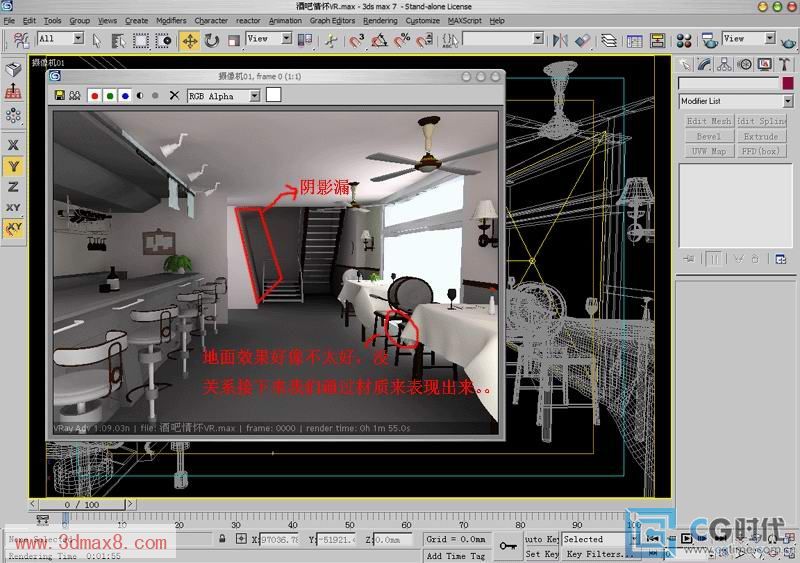800x563 pixels.
Task: Open Key Filters dialog
Action: (x=600, y=553)
